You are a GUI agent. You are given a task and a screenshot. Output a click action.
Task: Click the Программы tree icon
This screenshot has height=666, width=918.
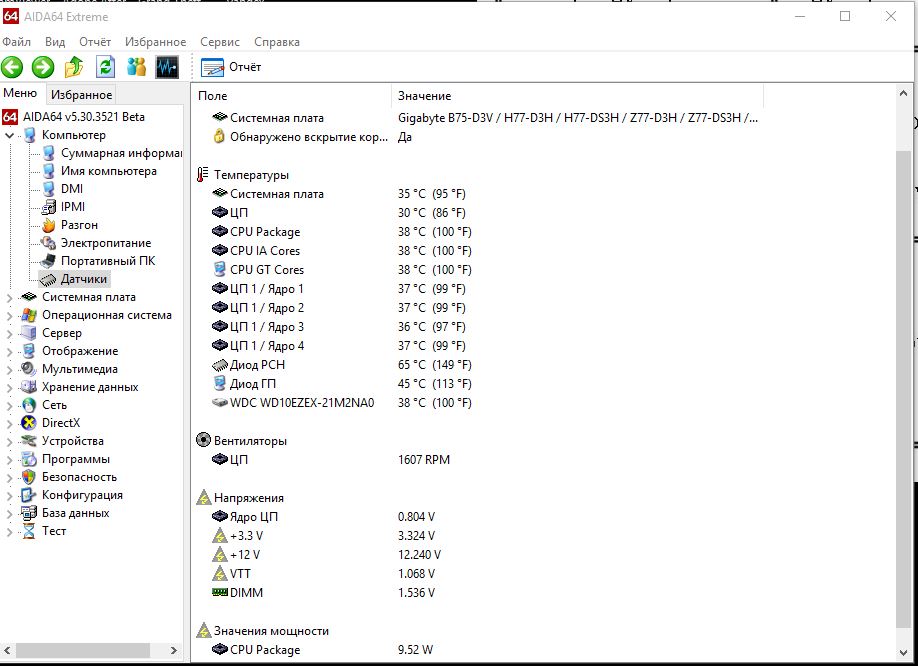(x=28, y=459)
